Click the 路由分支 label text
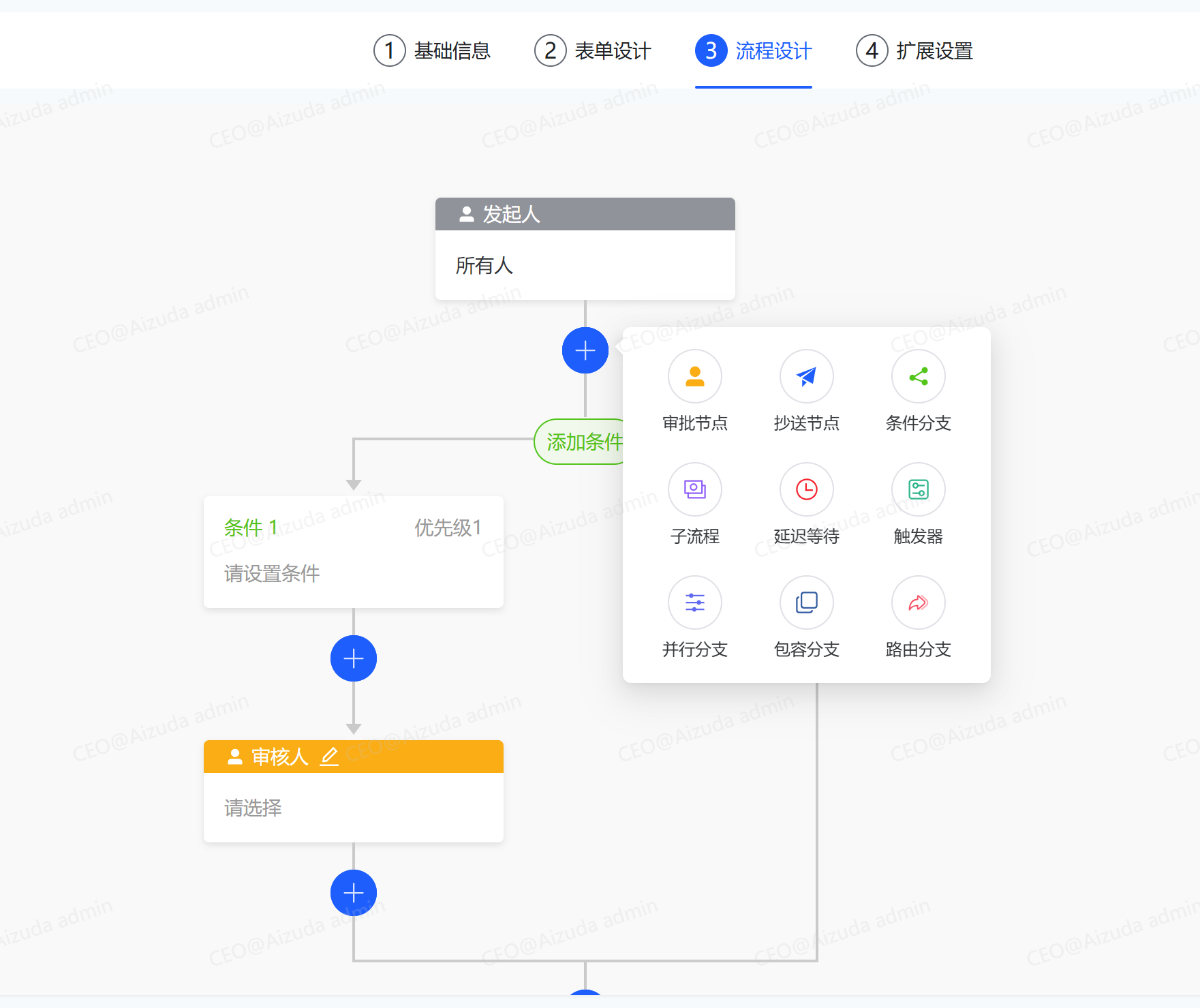The height and width of the screenshot is (1008, 1200). pyautogui.click(x=918, y=650)
